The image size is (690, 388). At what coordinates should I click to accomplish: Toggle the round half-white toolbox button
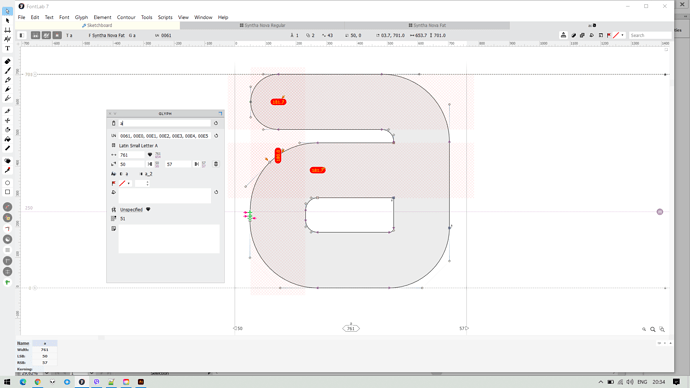(7, 239)
